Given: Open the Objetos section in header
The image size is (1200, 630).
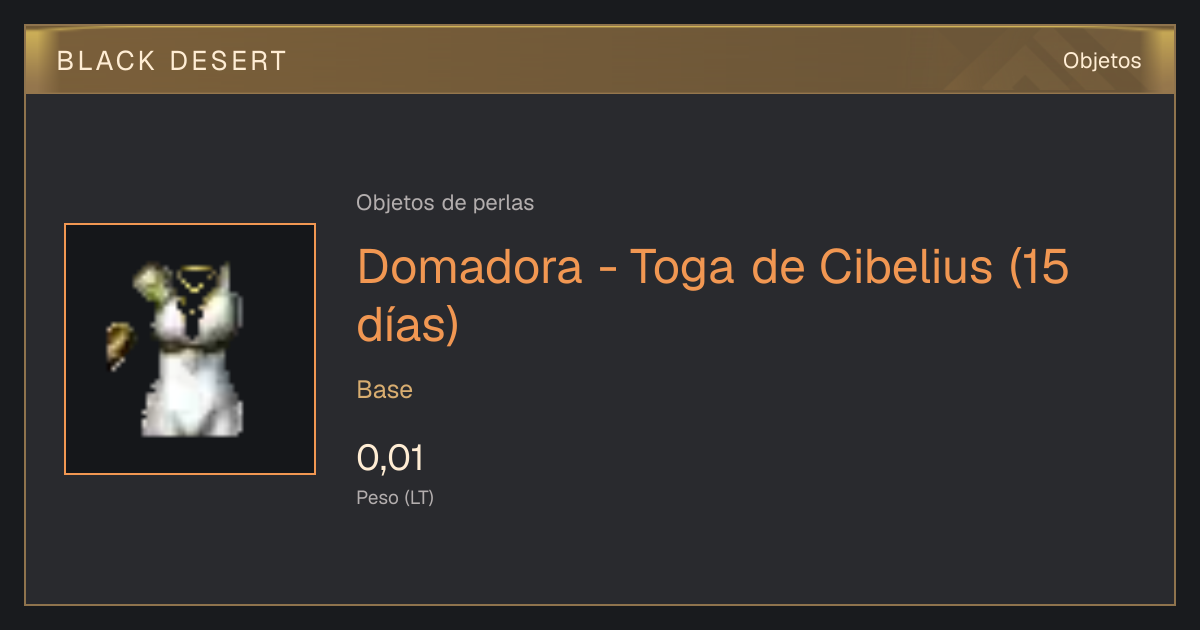Looking at the screenshot, I should tap(1102, 60).
